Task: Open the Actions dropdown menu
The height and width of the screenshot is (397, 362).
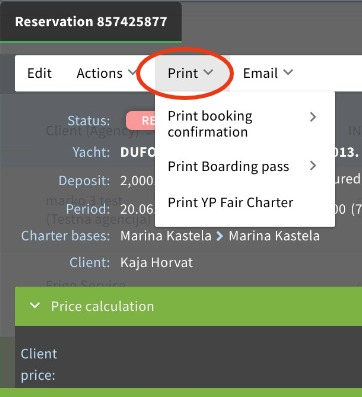Action: click(106, 73)
